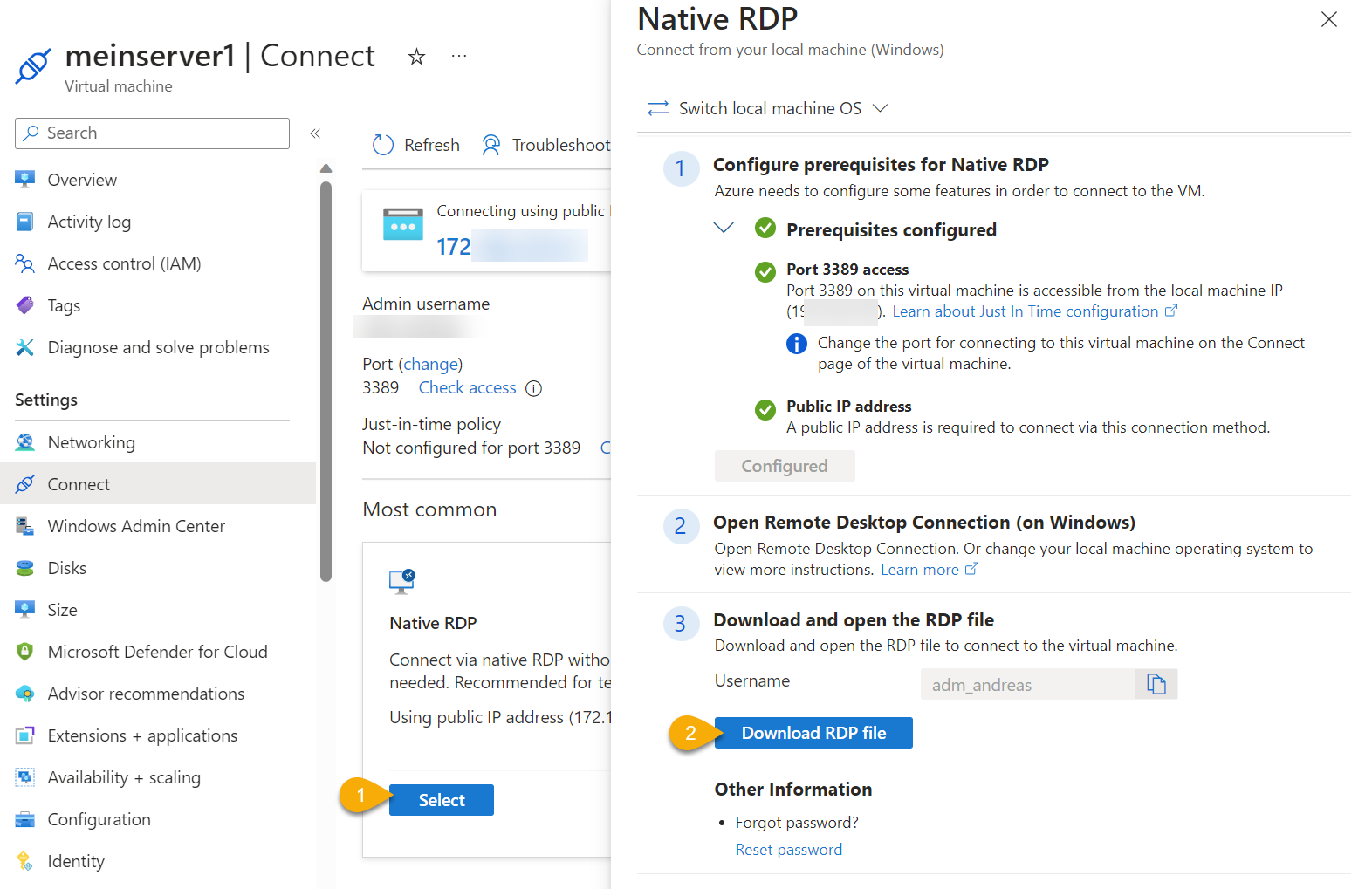Viewport: 1372px width, 889px height.
Task: Click the Configuration toolbox icon
Action: pos(25,819)
